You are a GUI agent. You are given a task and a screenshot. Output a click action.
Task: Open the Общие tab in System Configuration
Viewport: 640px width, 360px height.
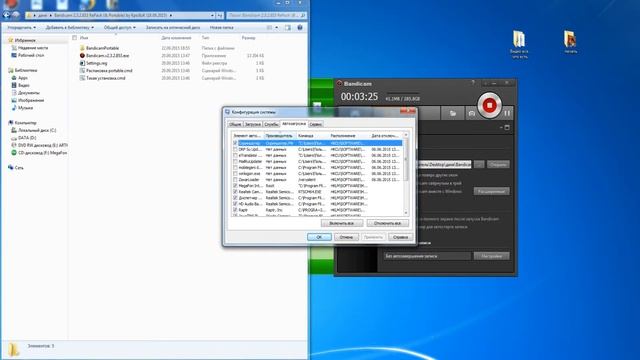235,124
